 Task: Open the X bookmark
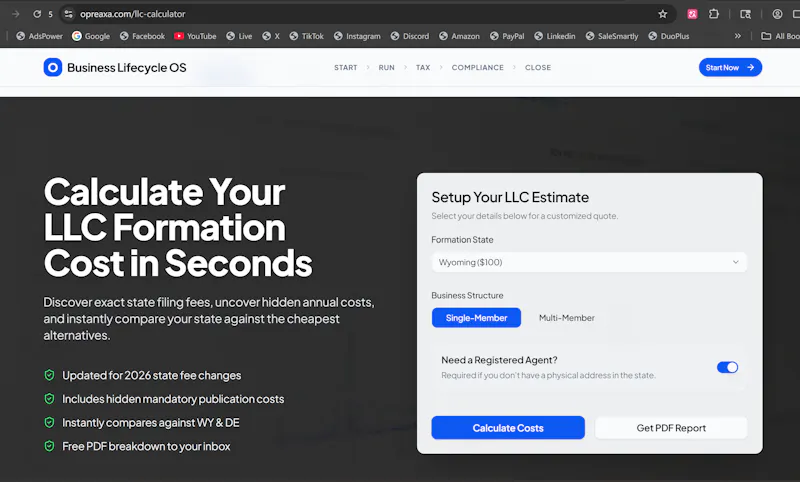(271, 36)
